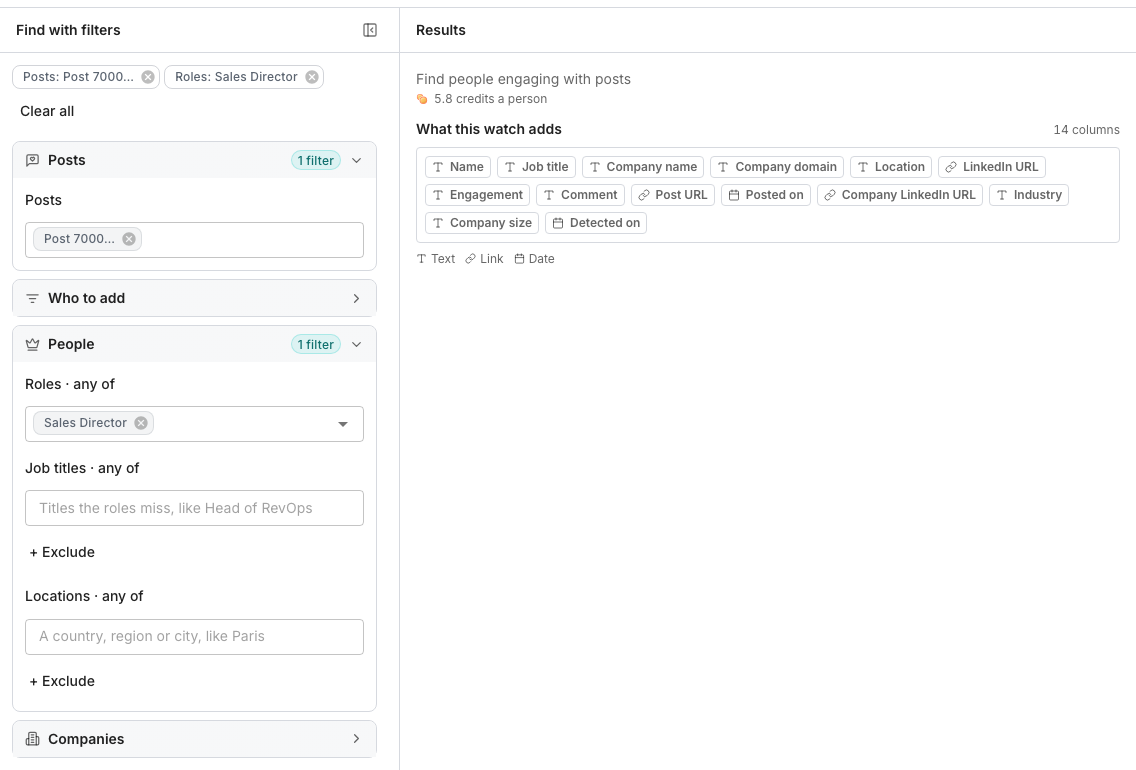Click the Results heading
The image size is (1136, 770).
click(x=440, y=30)
